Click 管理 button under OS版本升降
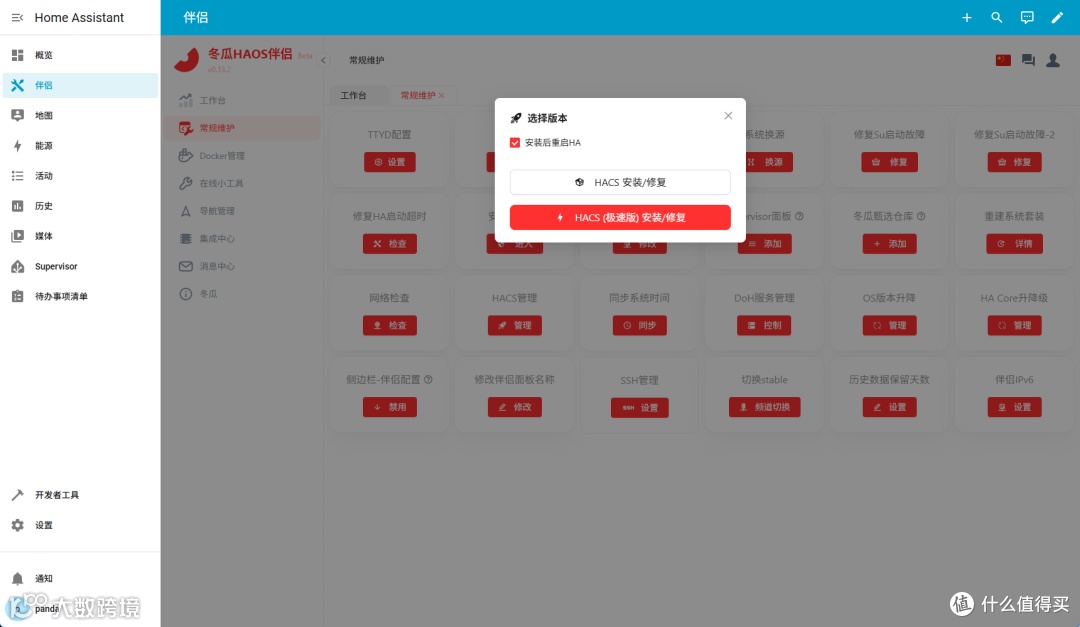 pyautogui.click(x=889, y=325)
